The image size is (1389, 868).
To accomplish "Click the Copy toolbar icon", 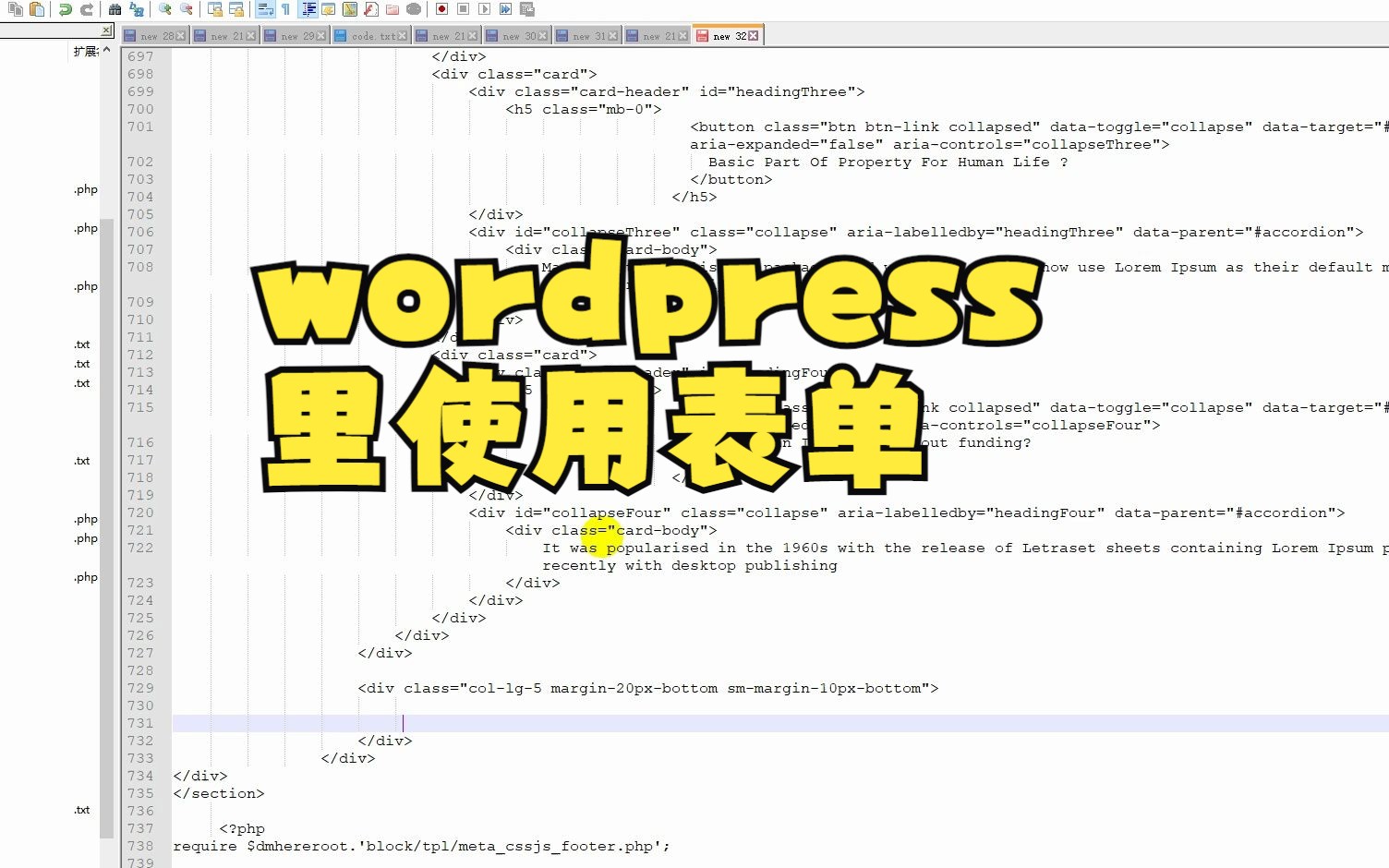I will pyautogui.click(x=15, y=9).
